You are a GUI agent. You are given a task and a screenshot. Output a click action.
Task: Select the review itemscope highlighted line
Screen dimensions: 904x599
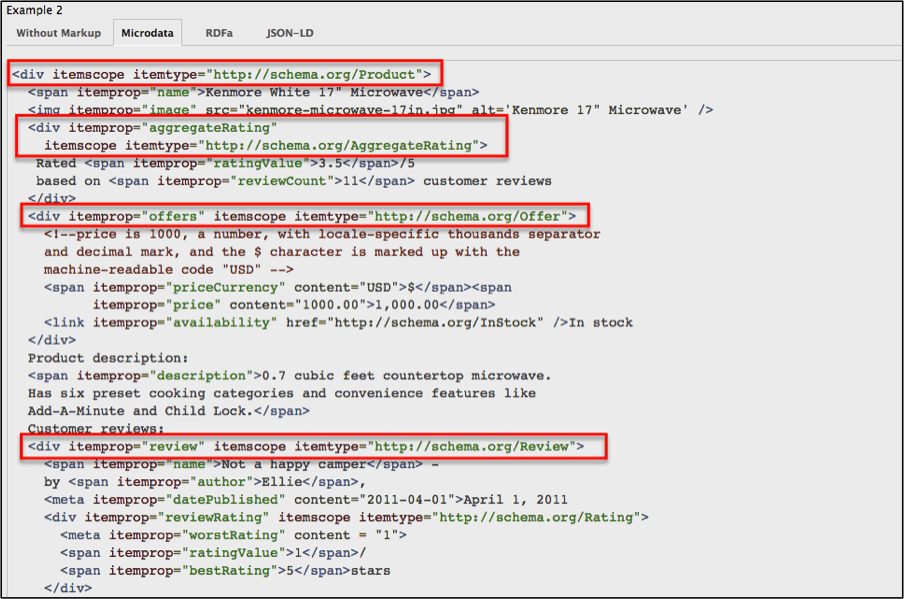click(305, 446)
